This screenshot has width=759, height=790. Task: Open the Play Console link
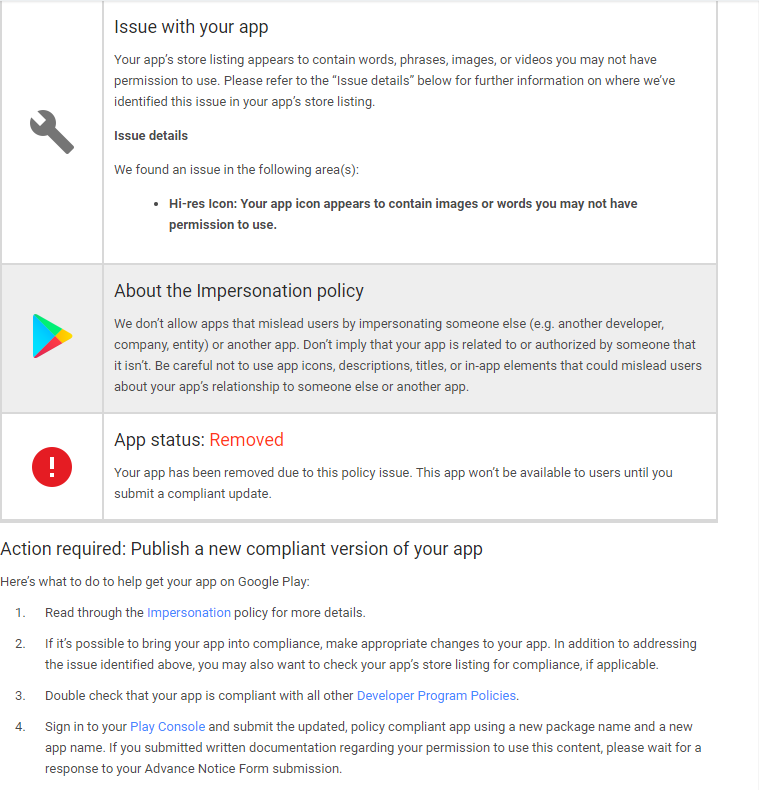167,727
